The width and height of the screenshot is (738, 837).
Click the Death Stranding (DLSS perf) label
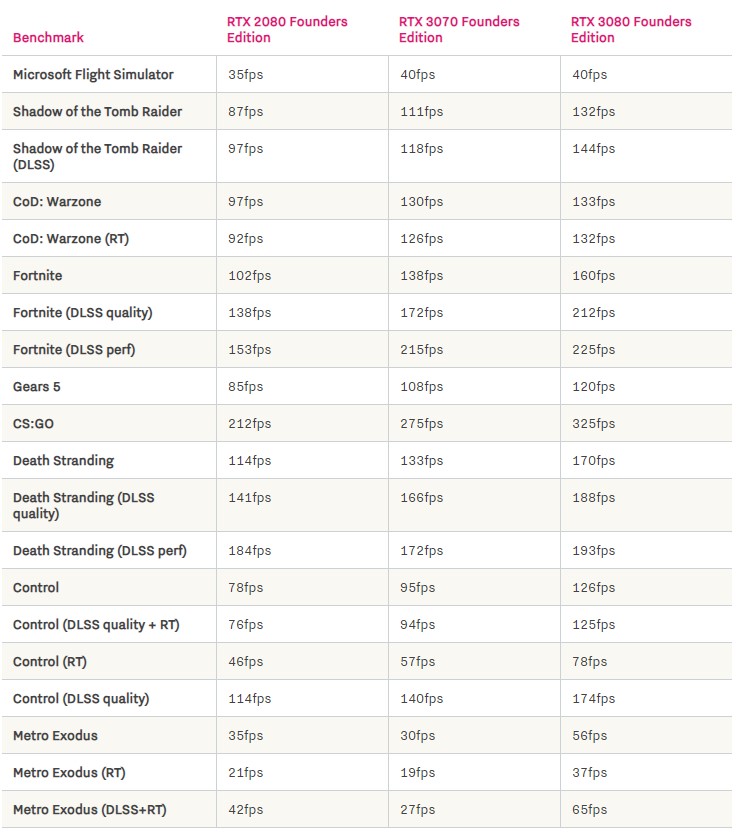(x=100, y=551)
